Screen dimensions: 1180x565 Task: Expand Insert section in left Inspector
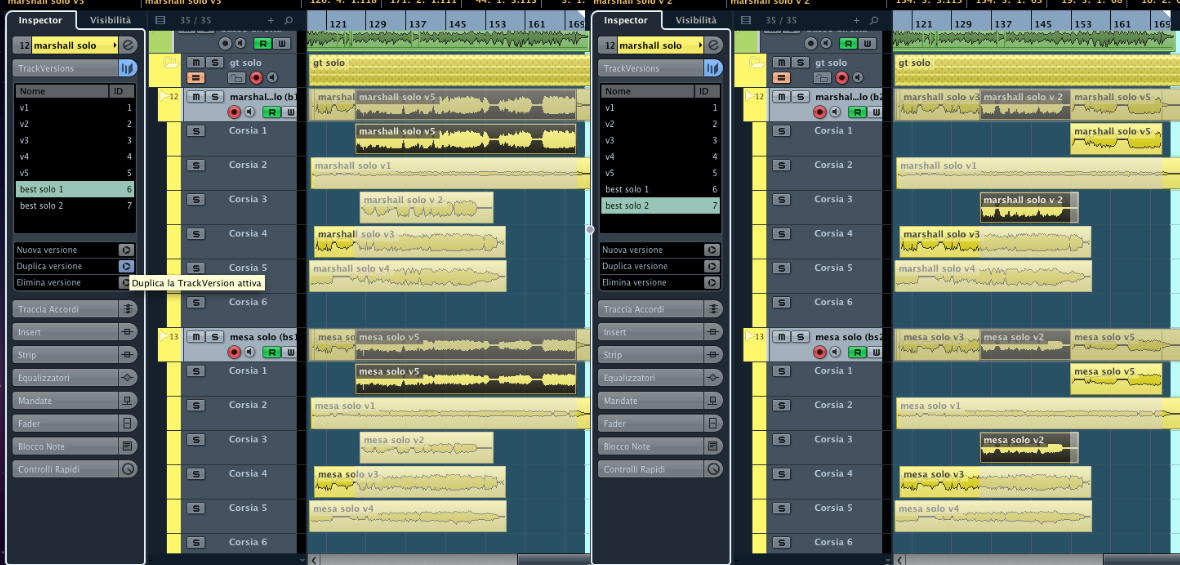click(65, 332)
